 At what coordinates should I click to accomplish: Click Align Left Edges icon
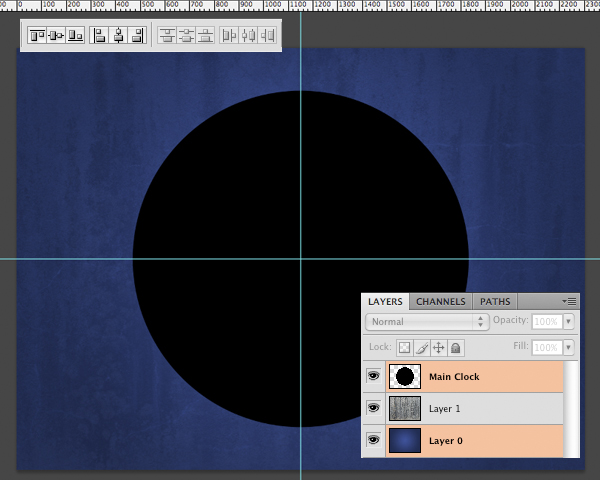pos(100,35)
